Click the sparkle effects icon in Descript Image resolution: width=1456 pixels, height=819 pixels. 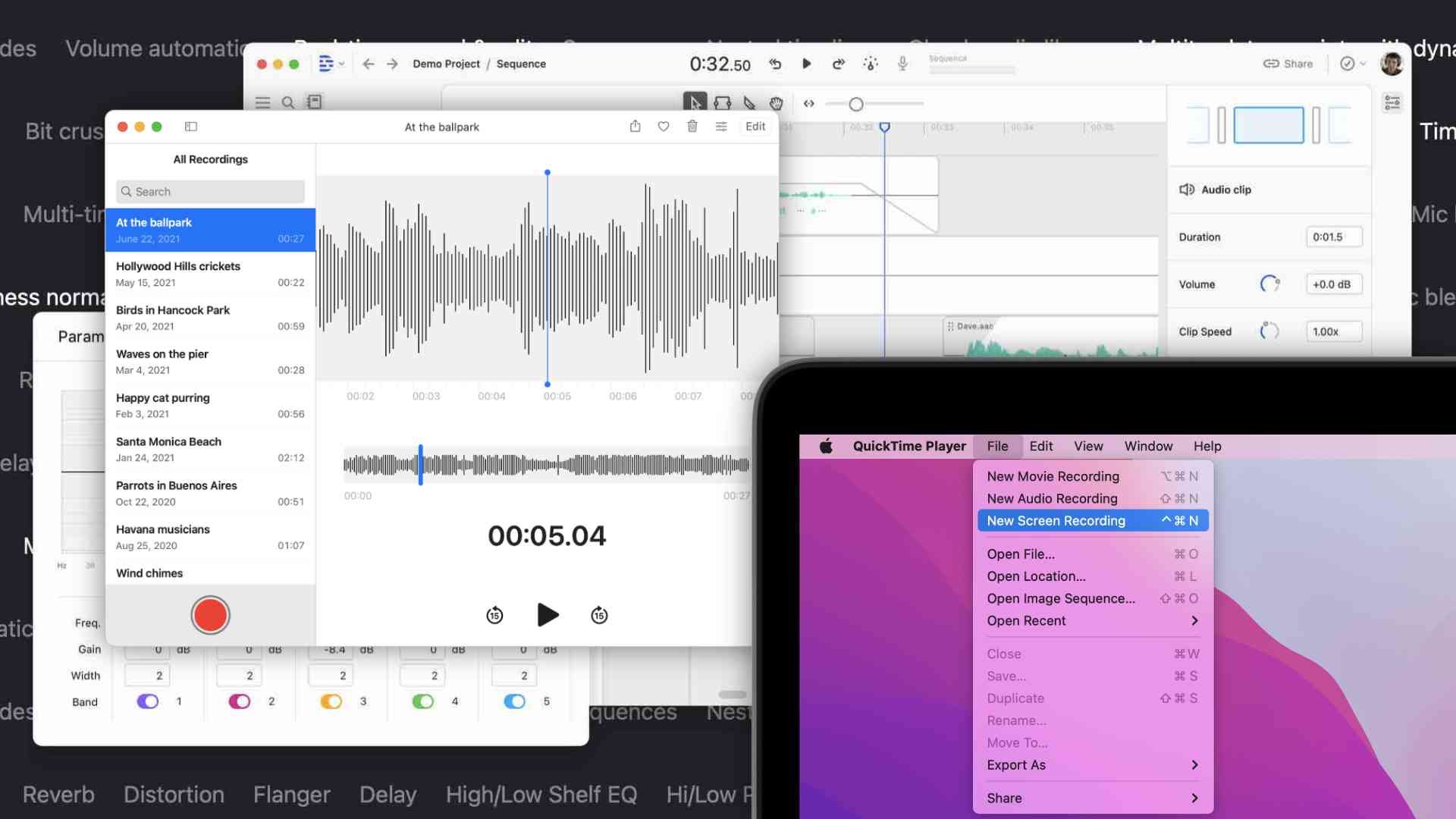[x=871, y=64]
